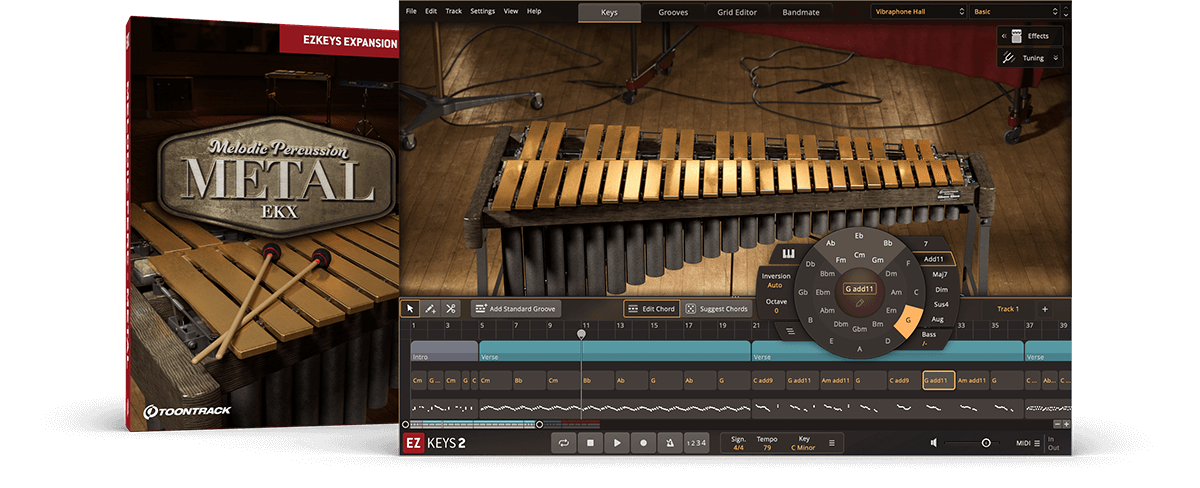
Task: Open the View menu
Action: [511, 11]
